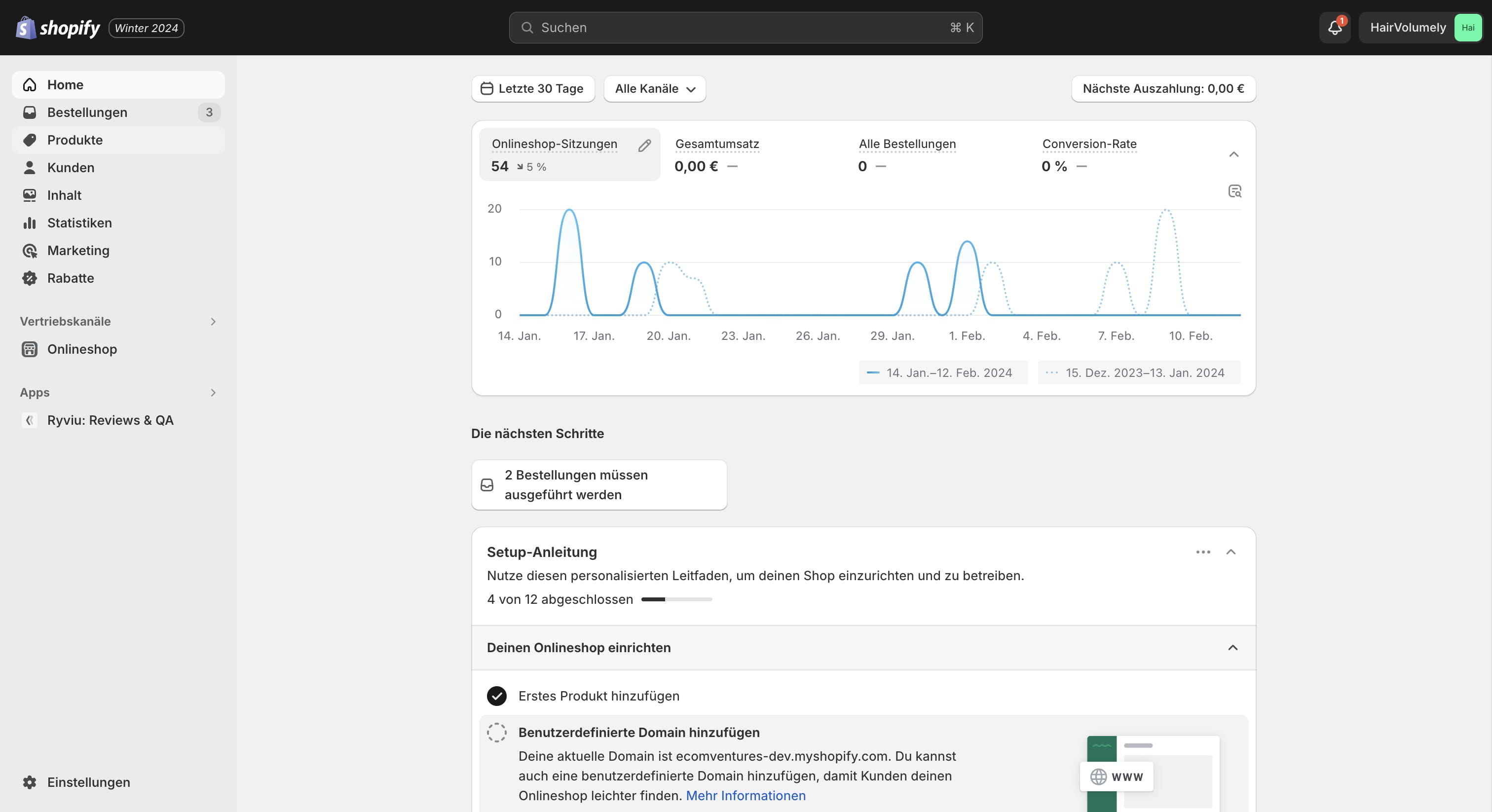Click the pencil edit icon on Onlineshop-Sitzungen
Viewport: 1492px width, 812px height.
coord(644,146)
